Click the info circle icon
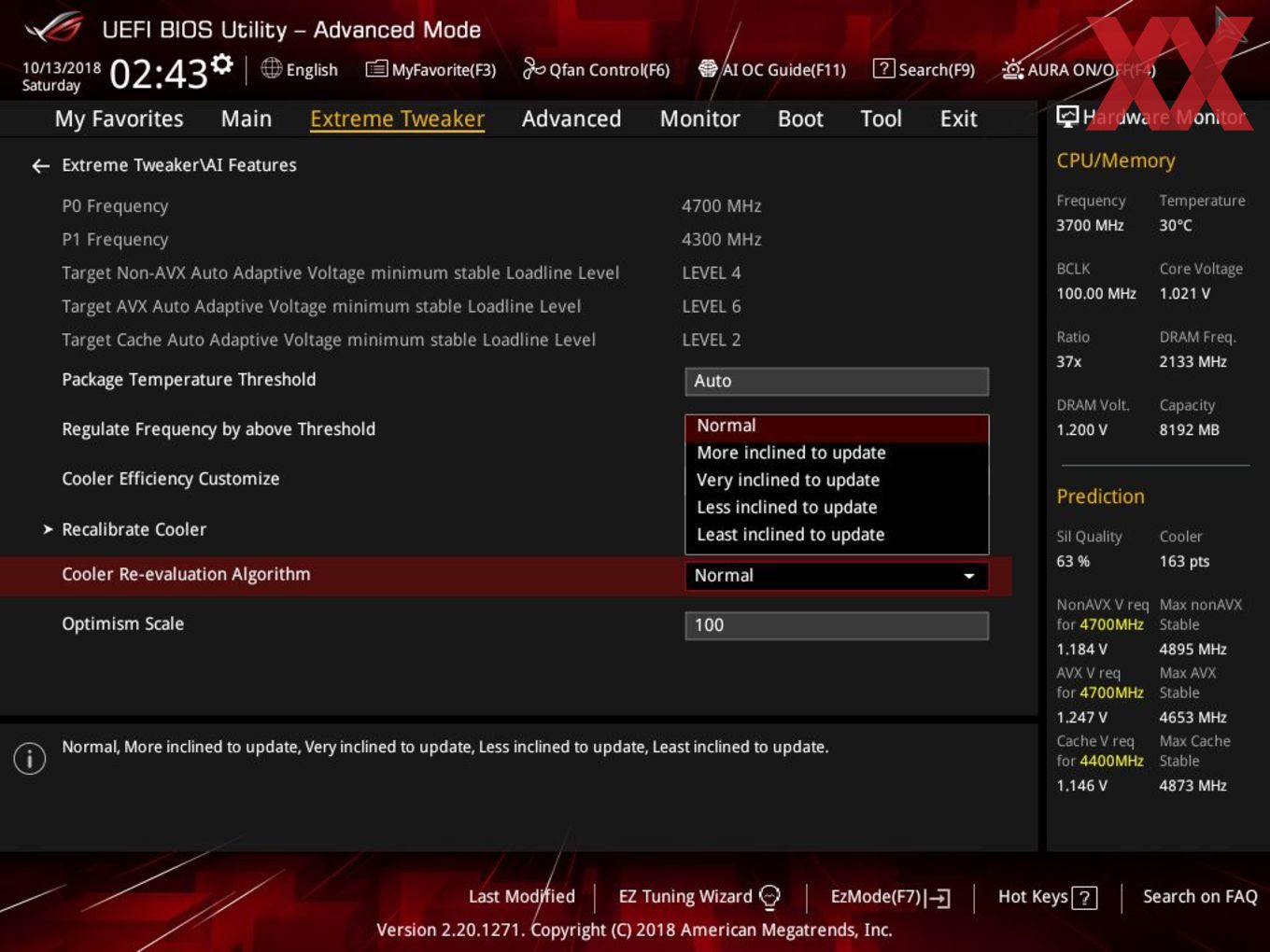Image resolution: width=1270 pixels, height=952 pixels. [30, 758]
